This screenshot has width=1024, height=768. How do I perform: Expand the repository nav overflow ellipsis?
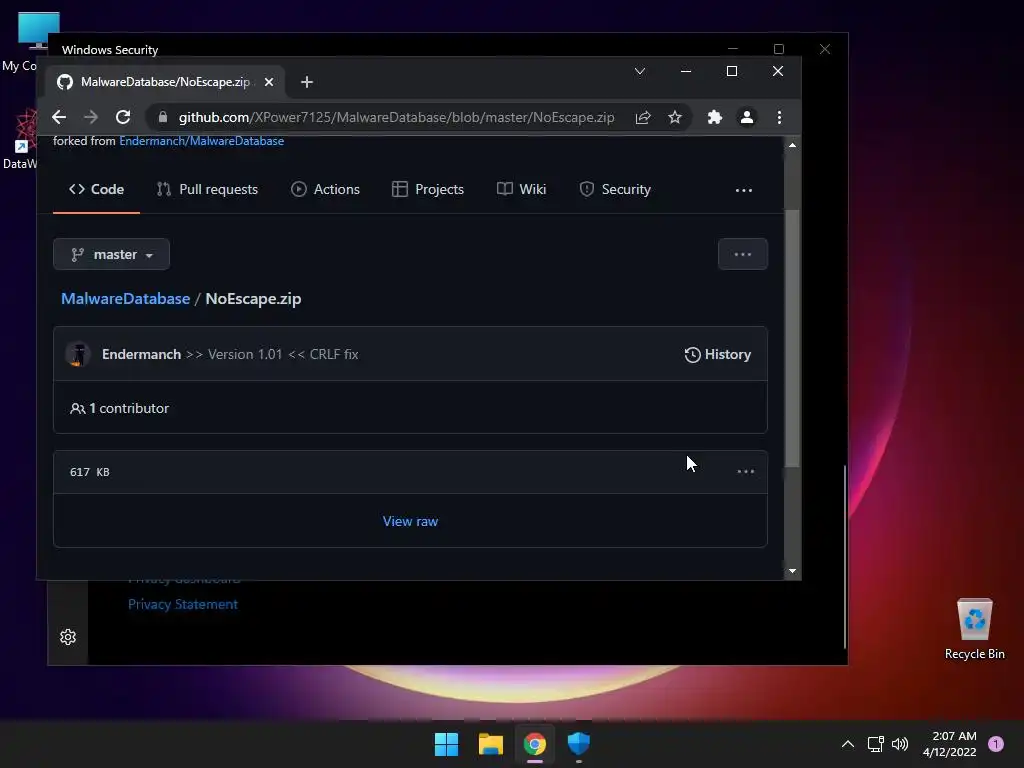(x=744, y=190)
